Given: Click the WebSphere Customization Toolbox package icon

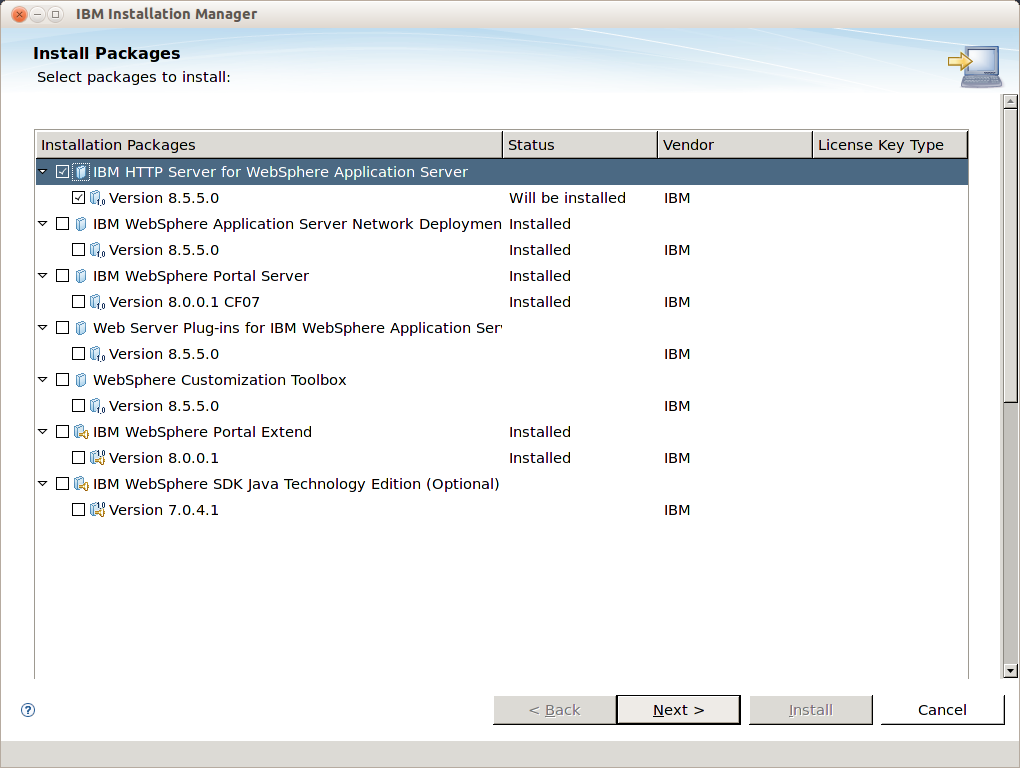Looking at the screenshot, I should [x=81, y=380].
